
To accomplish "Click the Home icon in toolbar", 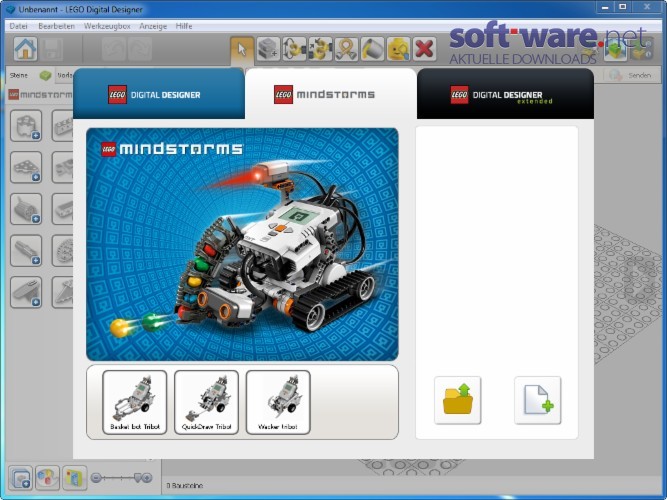I will point(25,49).
